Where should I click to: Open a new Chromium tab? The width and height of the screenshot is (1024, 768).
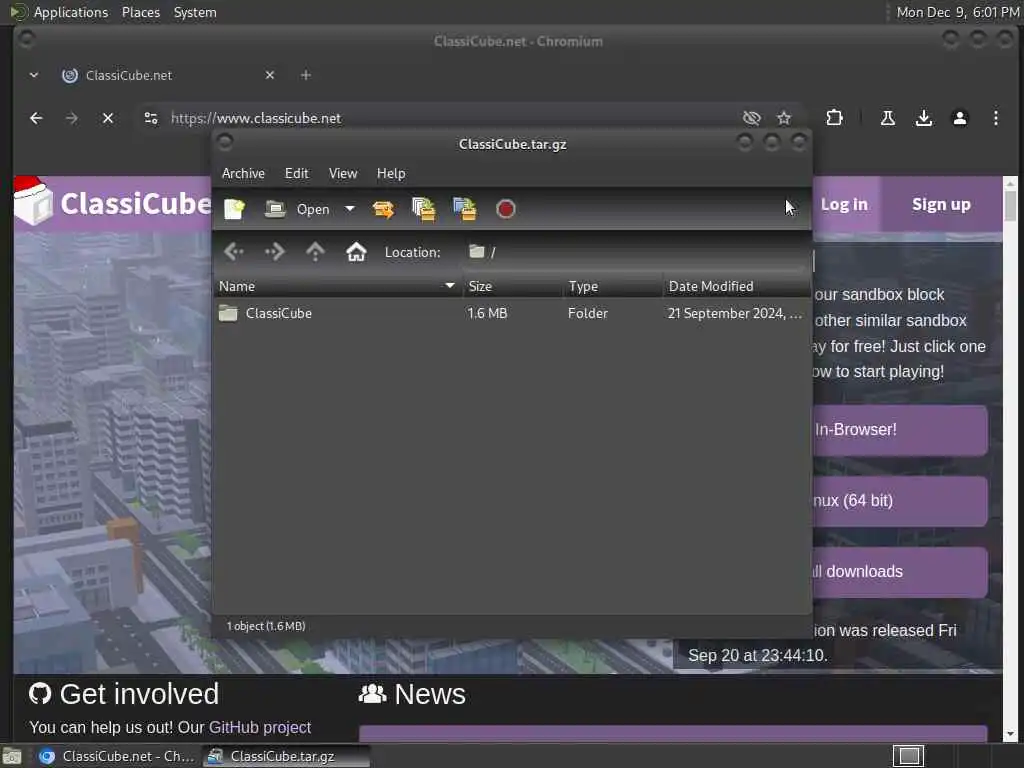306,75
